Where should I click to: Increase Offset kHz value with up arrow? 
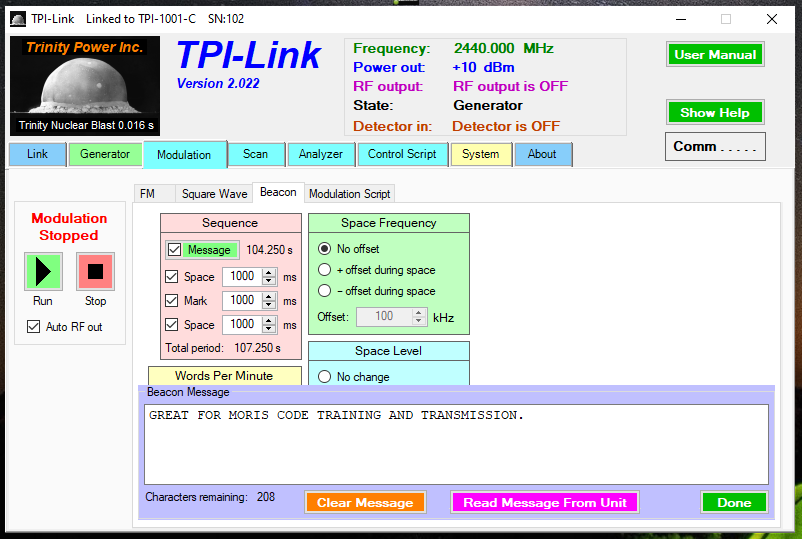click(419, 313)
